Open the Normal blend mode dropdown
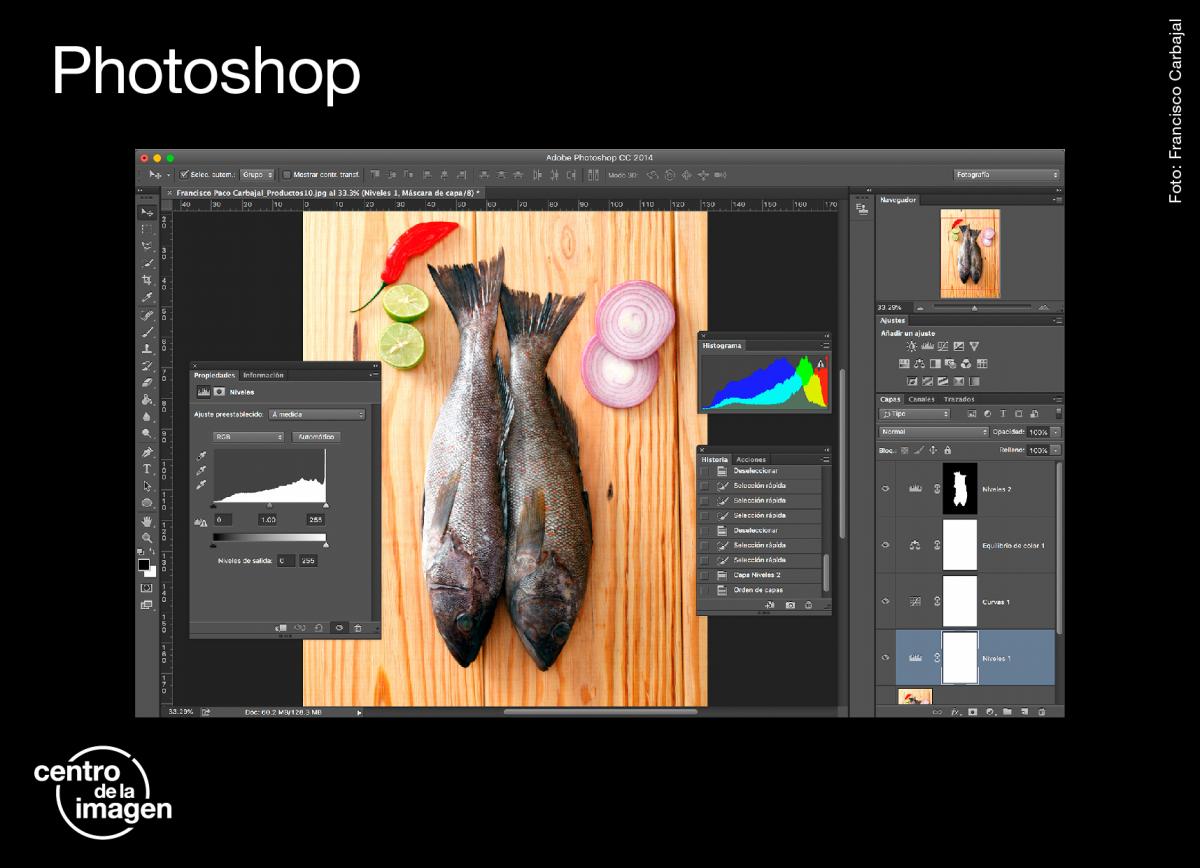 [x=933, y=432]
